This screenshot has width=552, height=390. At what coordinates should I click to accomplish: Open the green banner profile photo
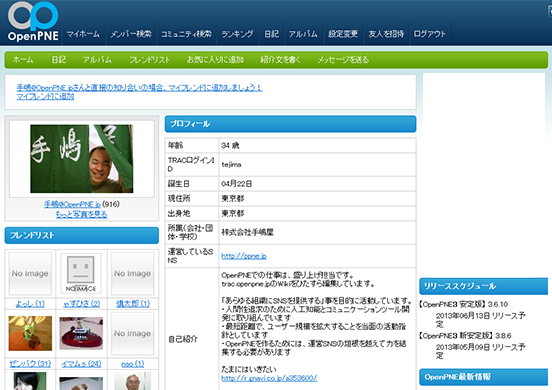(x=82, y=159)
